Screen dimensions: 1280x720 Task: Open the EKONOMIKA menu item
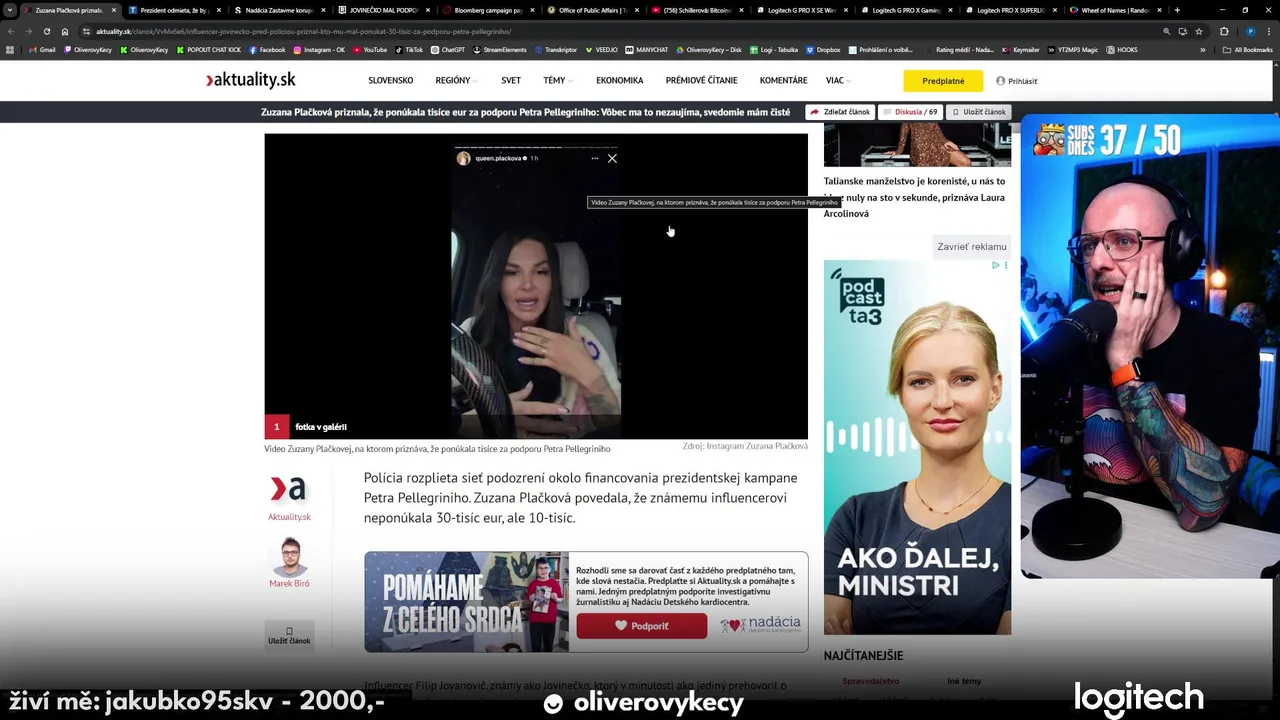pyautogui.click(x=620, y=81)
